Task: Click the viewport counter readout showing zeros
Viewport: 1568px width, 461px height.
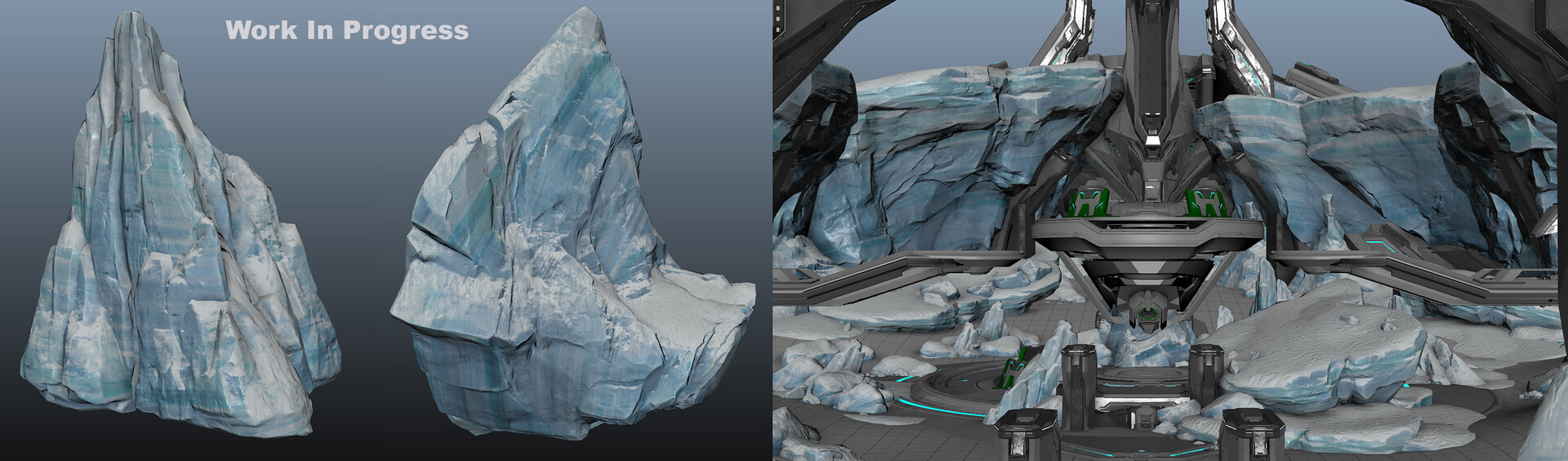Action: point(778,20)
